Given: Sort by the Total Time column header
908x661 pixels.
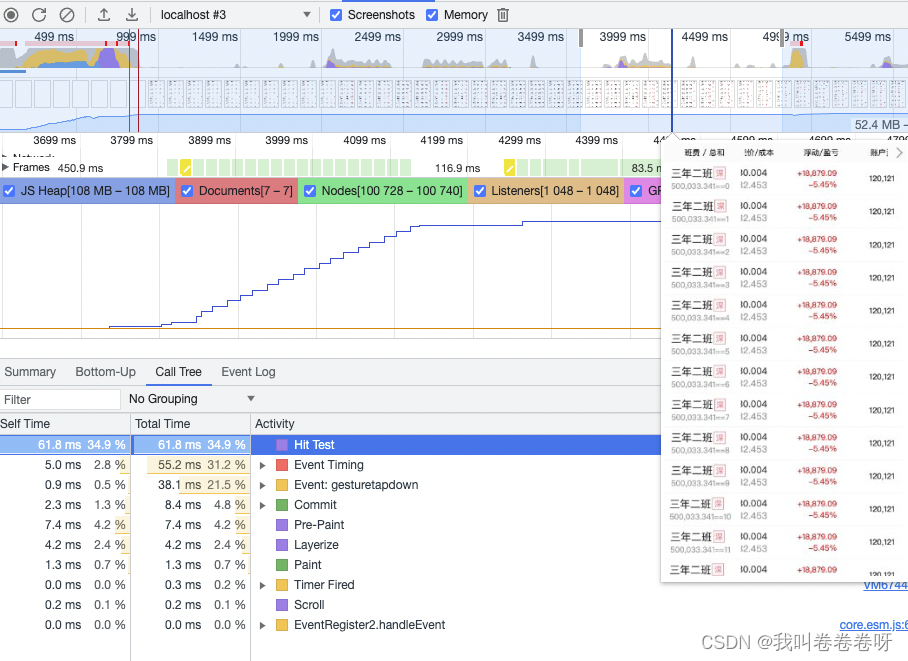Looking at the screenshot, I should pyautogui.click(x=191, y=423).
